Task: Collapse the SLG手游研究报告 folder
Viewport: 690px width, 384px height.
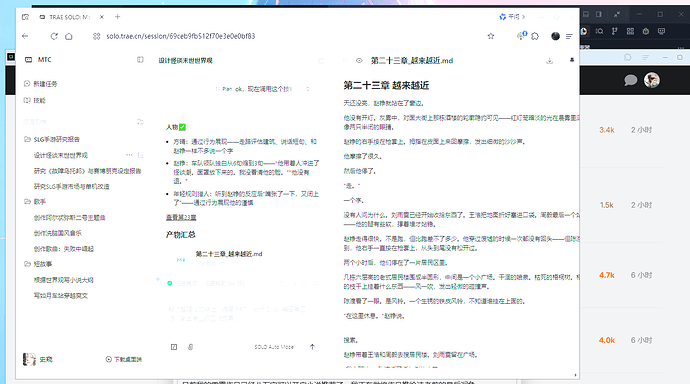Action: tap(52, 139)
